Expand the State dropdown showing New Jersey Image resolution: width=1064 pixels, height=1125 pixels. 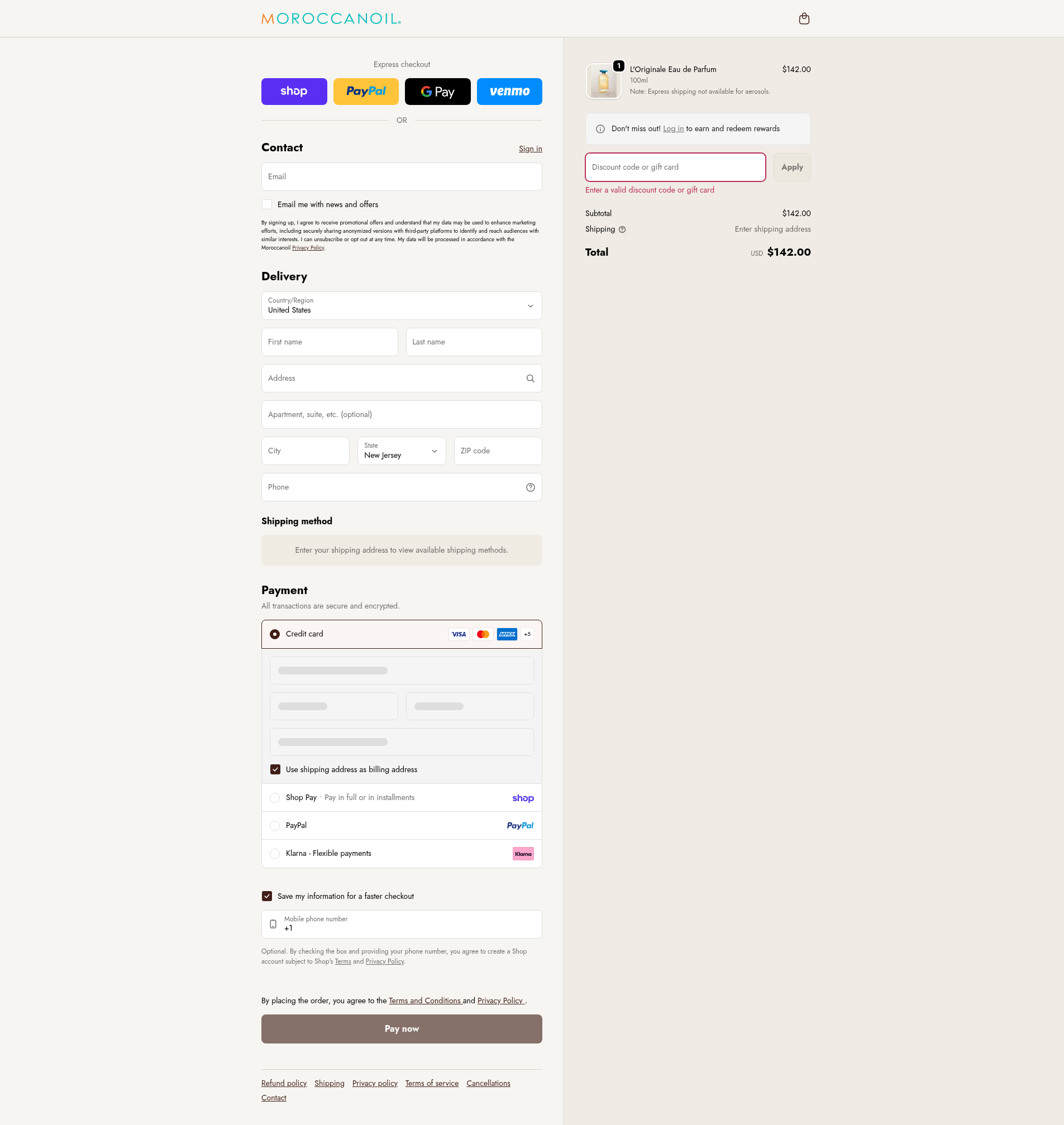click(402, 451)
